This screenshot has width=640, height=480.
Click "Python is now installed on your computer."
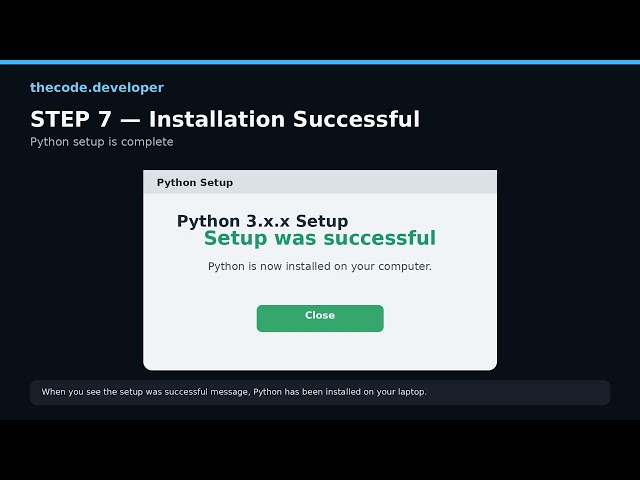(x=320, y=266)
